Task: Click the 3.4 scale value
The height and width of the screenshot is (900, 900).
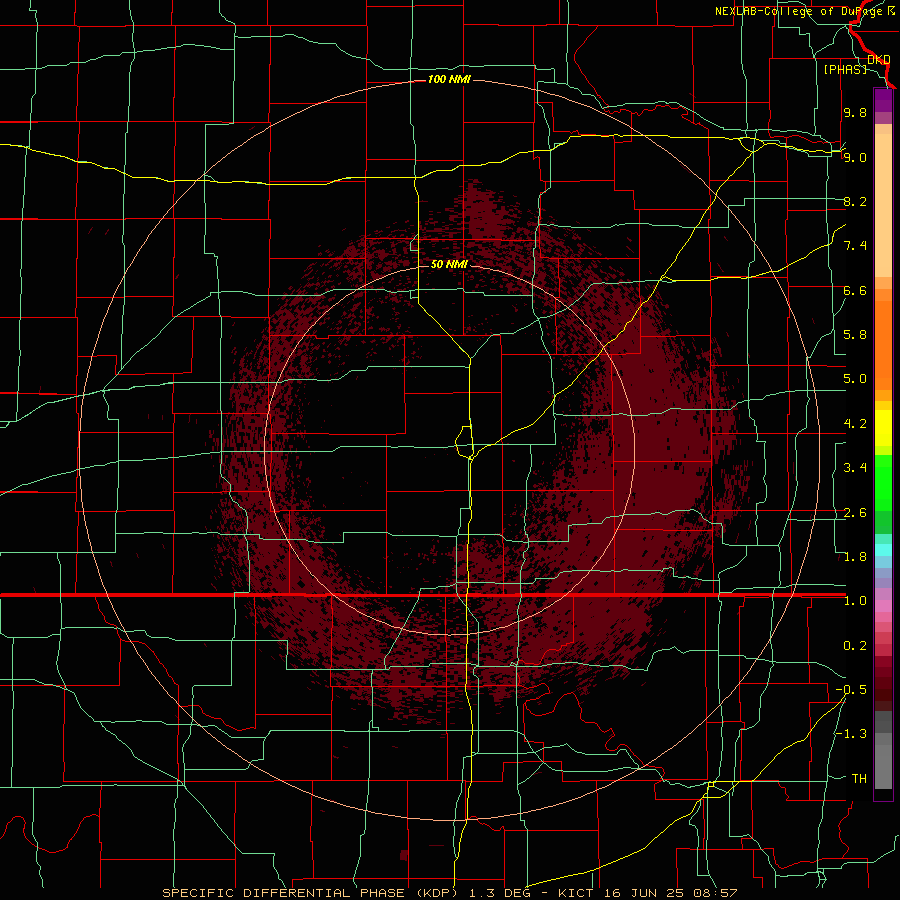Action: (855, 468)
